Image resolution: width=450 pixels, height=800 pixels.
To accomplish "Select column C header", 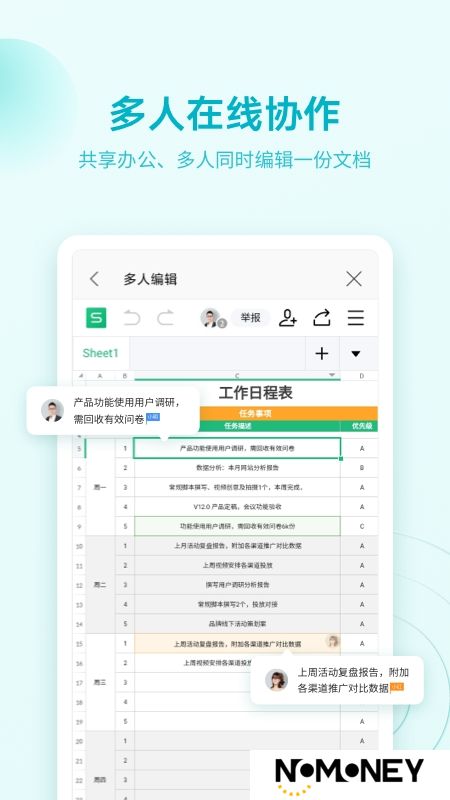I will pyautogui.click(x=237, y=376).
